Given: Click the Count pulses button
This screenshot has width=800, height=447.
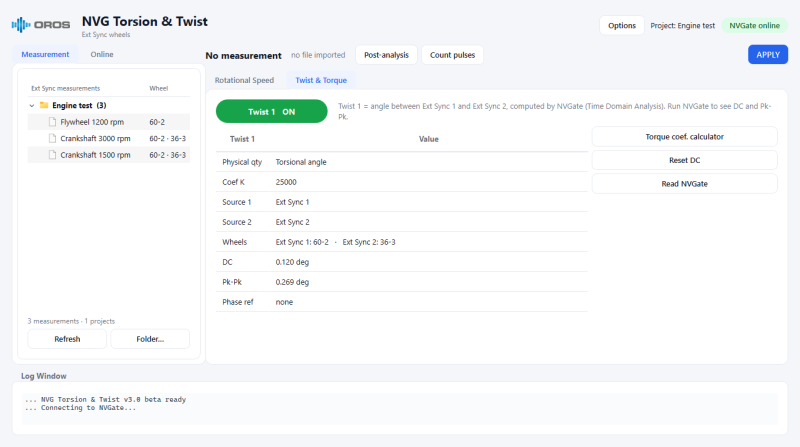Looking at the screenshot, I should (453, 55).
